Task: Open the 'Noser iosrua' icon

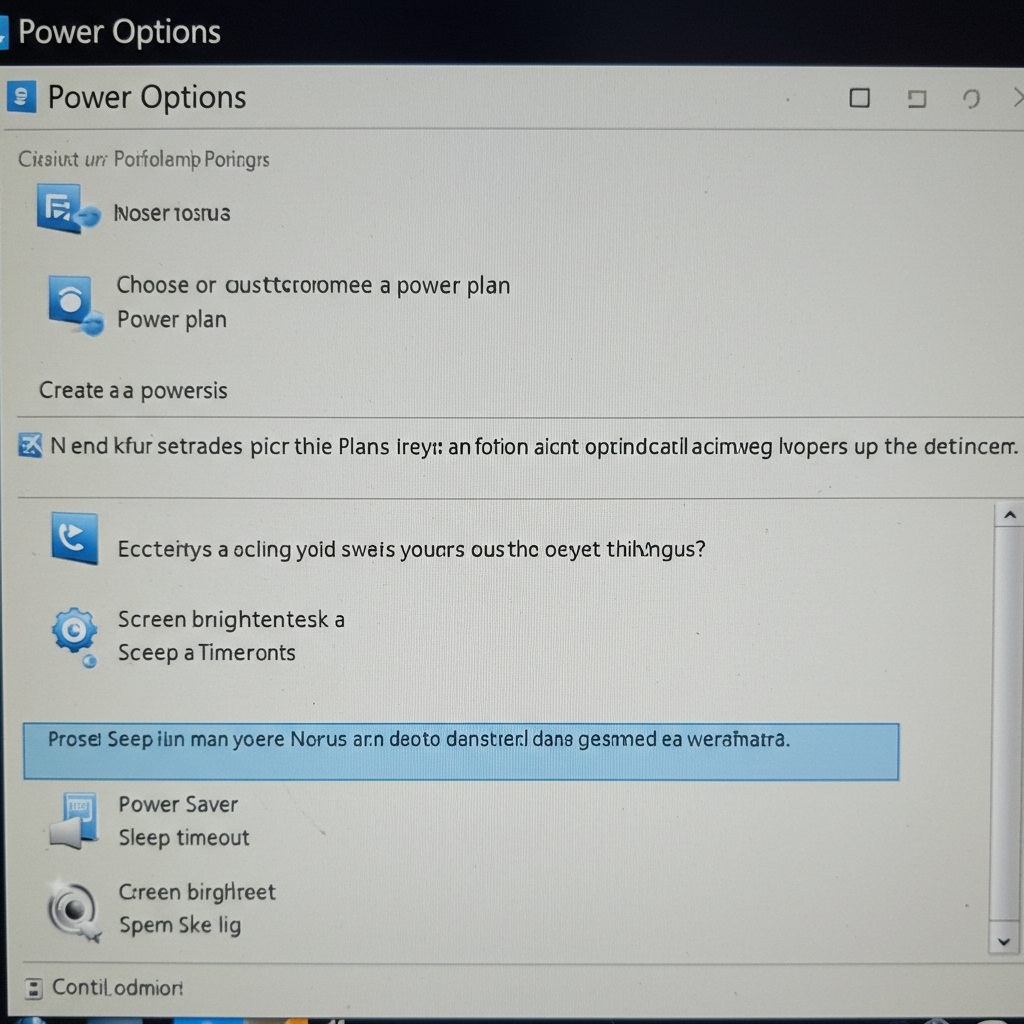Action: click(x=67, y=209)
